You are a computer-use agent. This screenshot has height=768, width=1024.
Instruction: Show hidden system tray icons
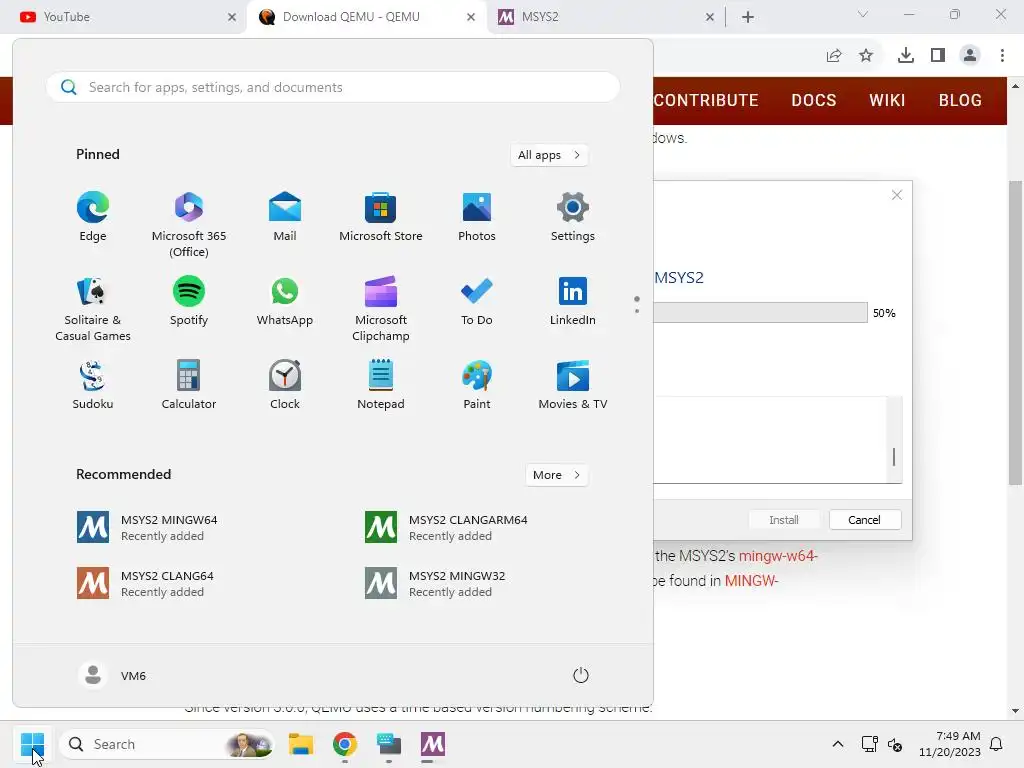tap(838, 744)
